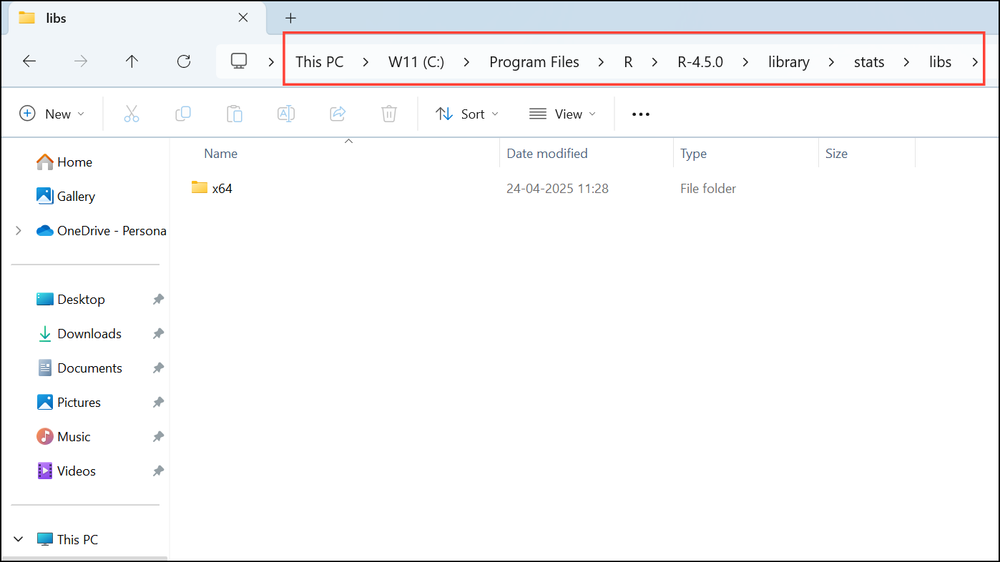
Task: Expand the This PC tree node
Action: point(18,539)
